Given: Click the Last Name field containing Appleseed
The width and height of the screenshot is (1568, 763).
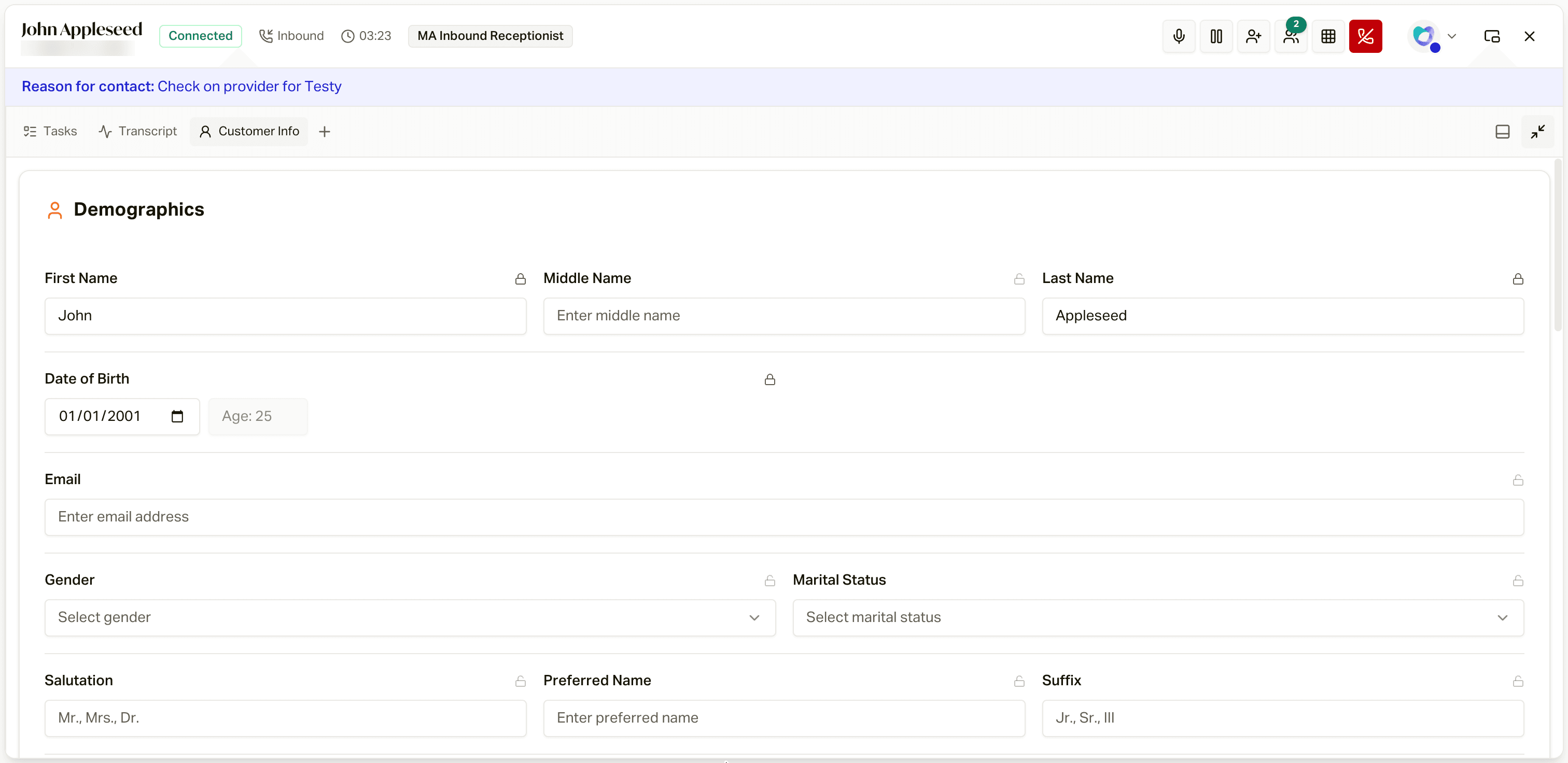Looking at the screenshot, I should point(1282,316).
